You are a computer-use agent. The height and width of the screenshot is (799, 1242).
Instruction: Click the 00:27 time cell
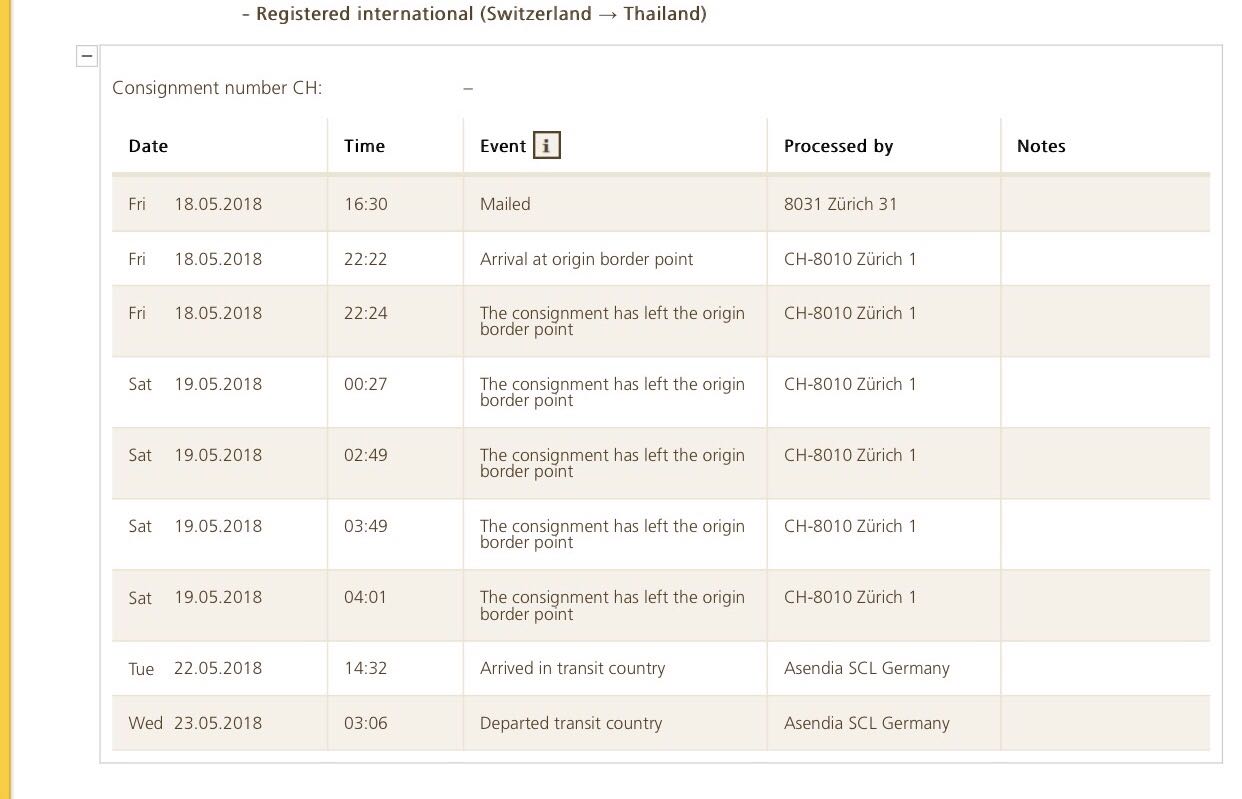coord(365,384)
